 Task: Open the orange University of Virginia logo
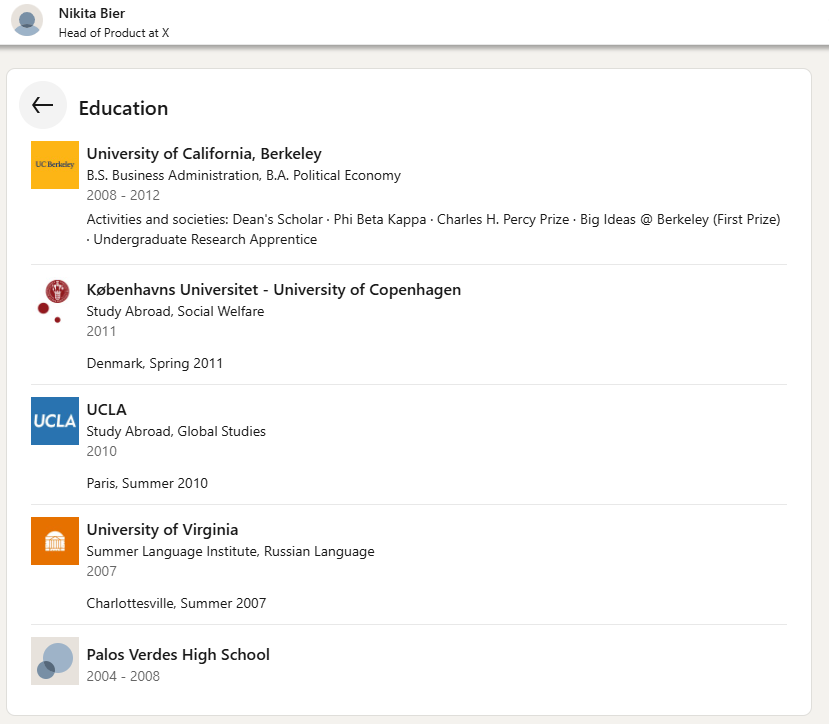tap(55, 541)
